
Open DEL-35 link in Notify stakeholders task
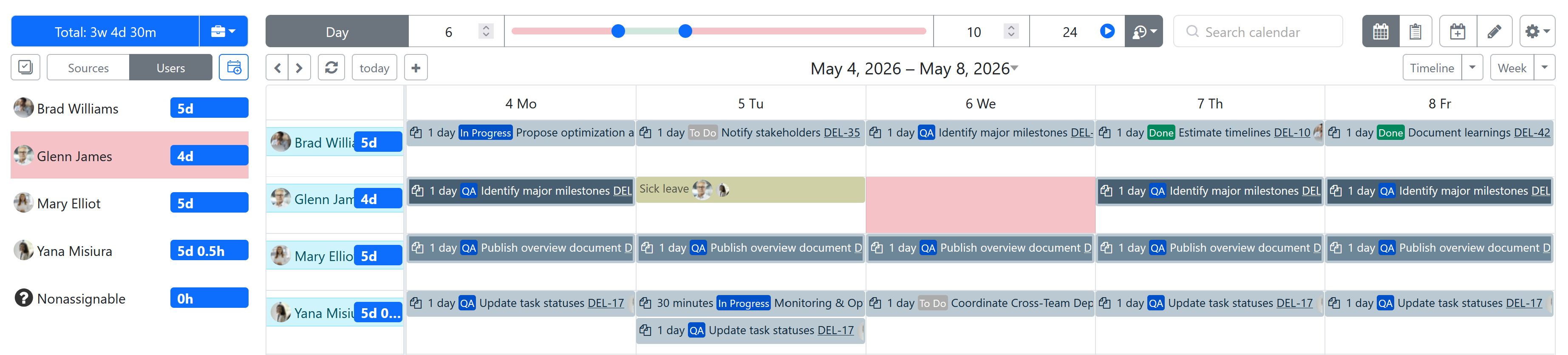pyautogui.click(x=841, y=132)
